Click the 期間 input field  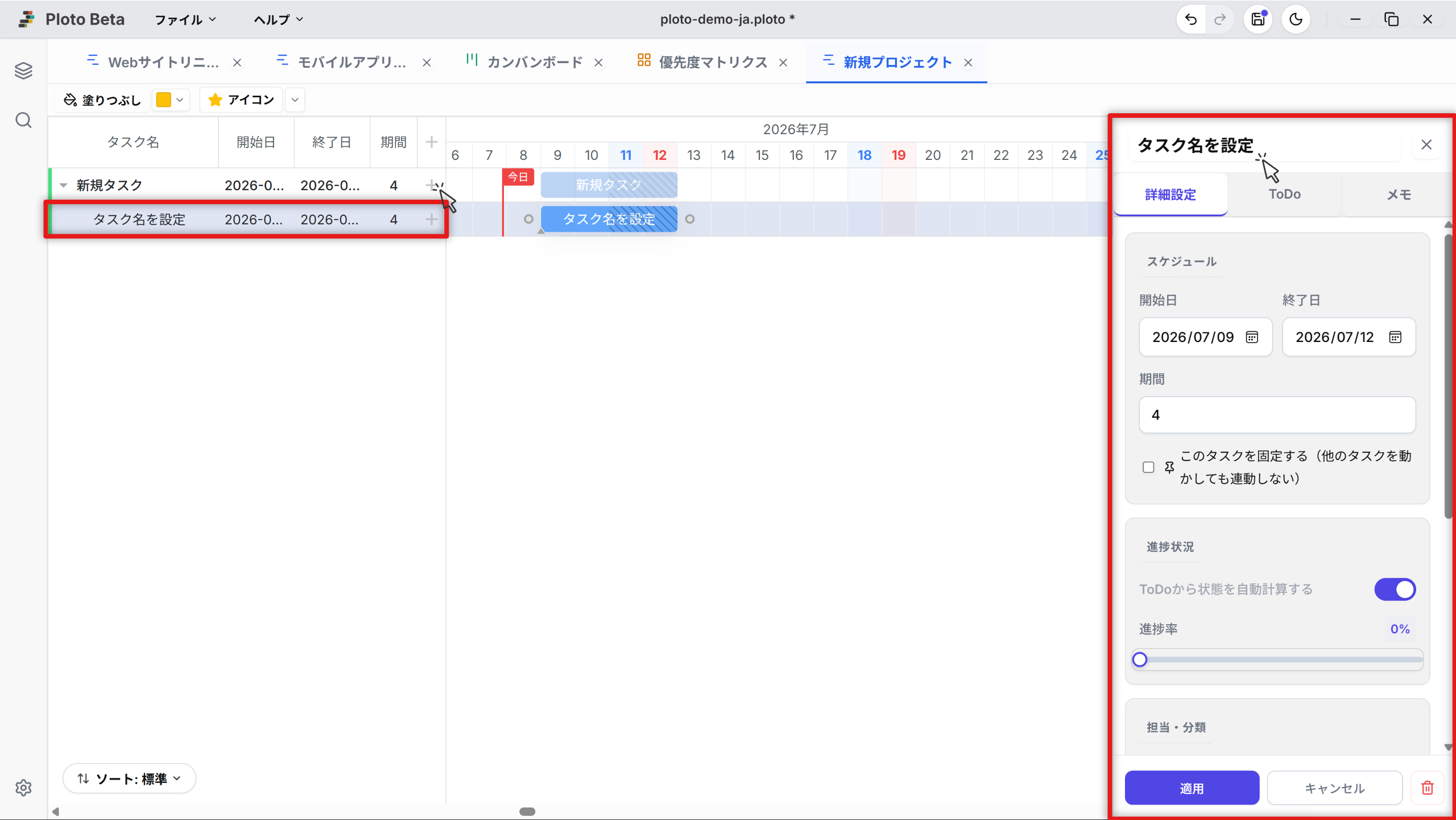click(x=1277, y=415)
